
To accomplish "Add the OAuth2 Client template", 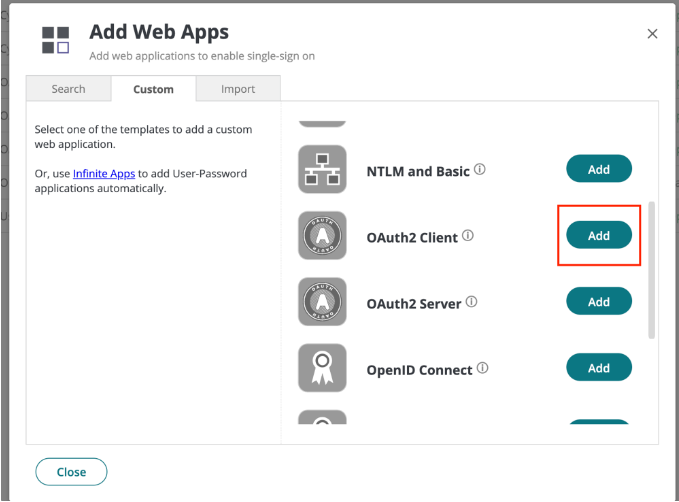I will pyautogui.click(x=599, y=235).
